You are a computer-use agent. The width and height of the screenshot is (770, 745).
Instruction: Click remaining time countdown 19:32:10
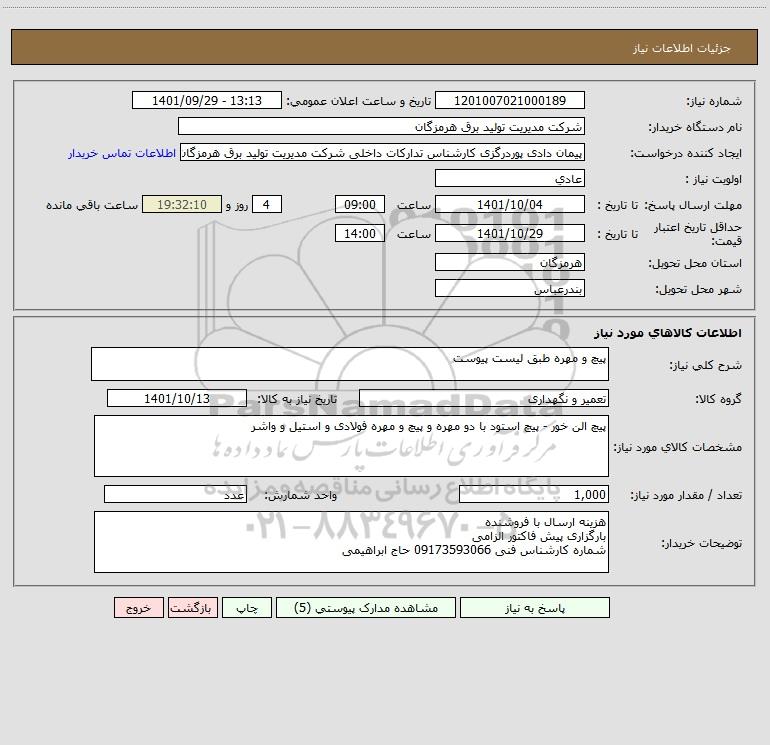182,204
